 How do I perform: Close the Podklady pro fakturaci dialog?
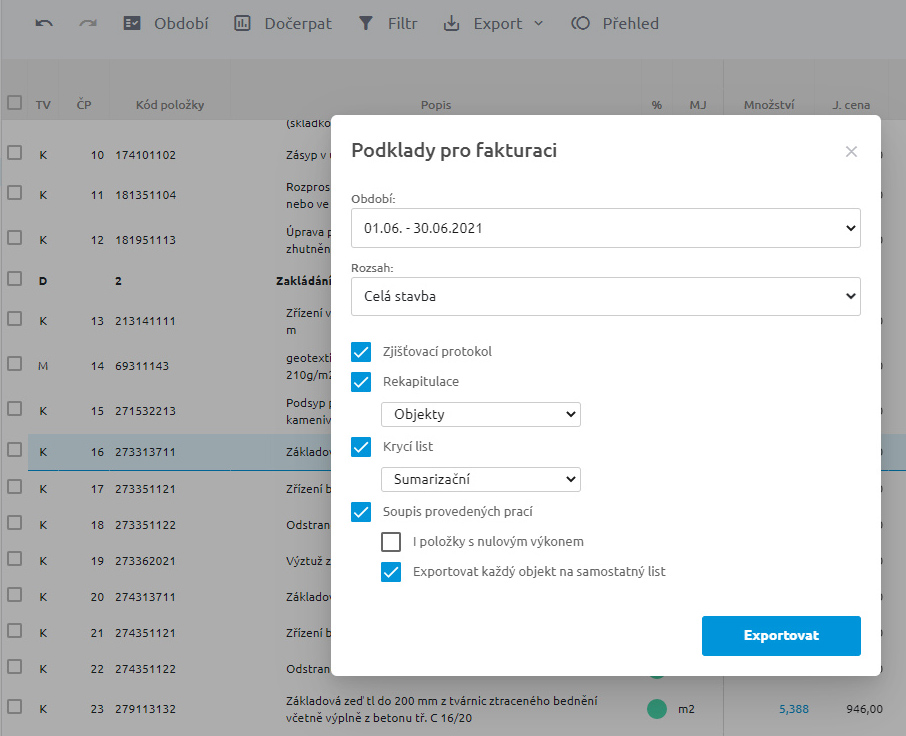(x=851, y=152)
